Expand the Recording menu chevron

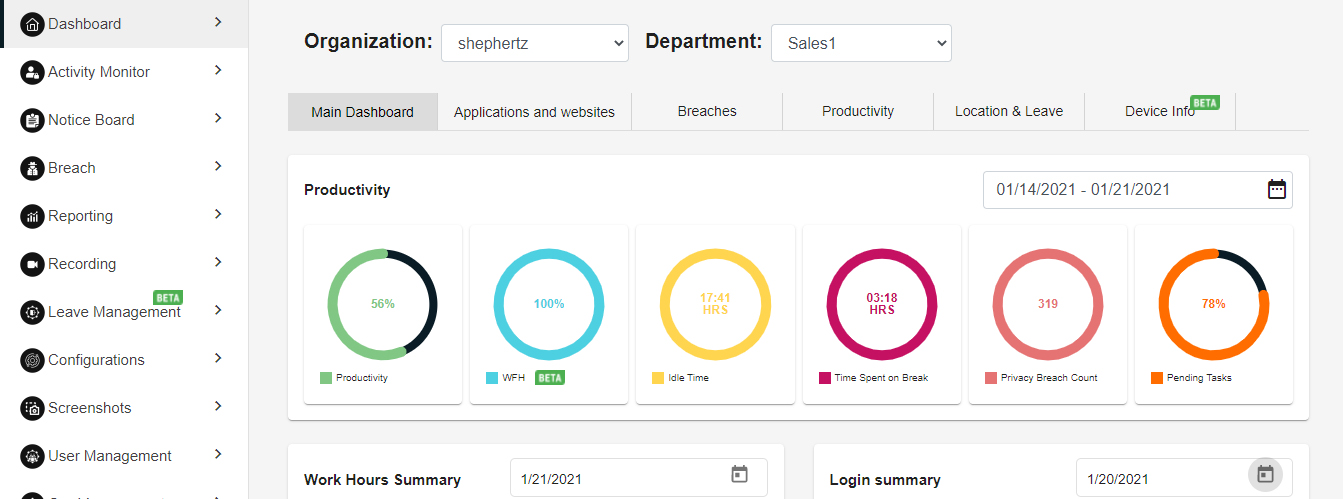pos(218,262)
